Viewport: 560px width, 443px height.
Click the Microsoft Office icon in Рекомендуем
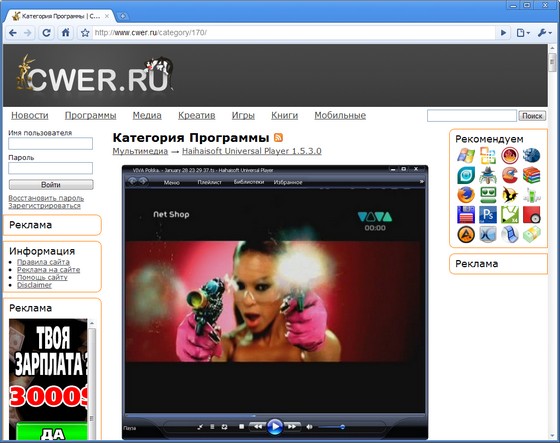pyautogui.click(x=488, y=155)
